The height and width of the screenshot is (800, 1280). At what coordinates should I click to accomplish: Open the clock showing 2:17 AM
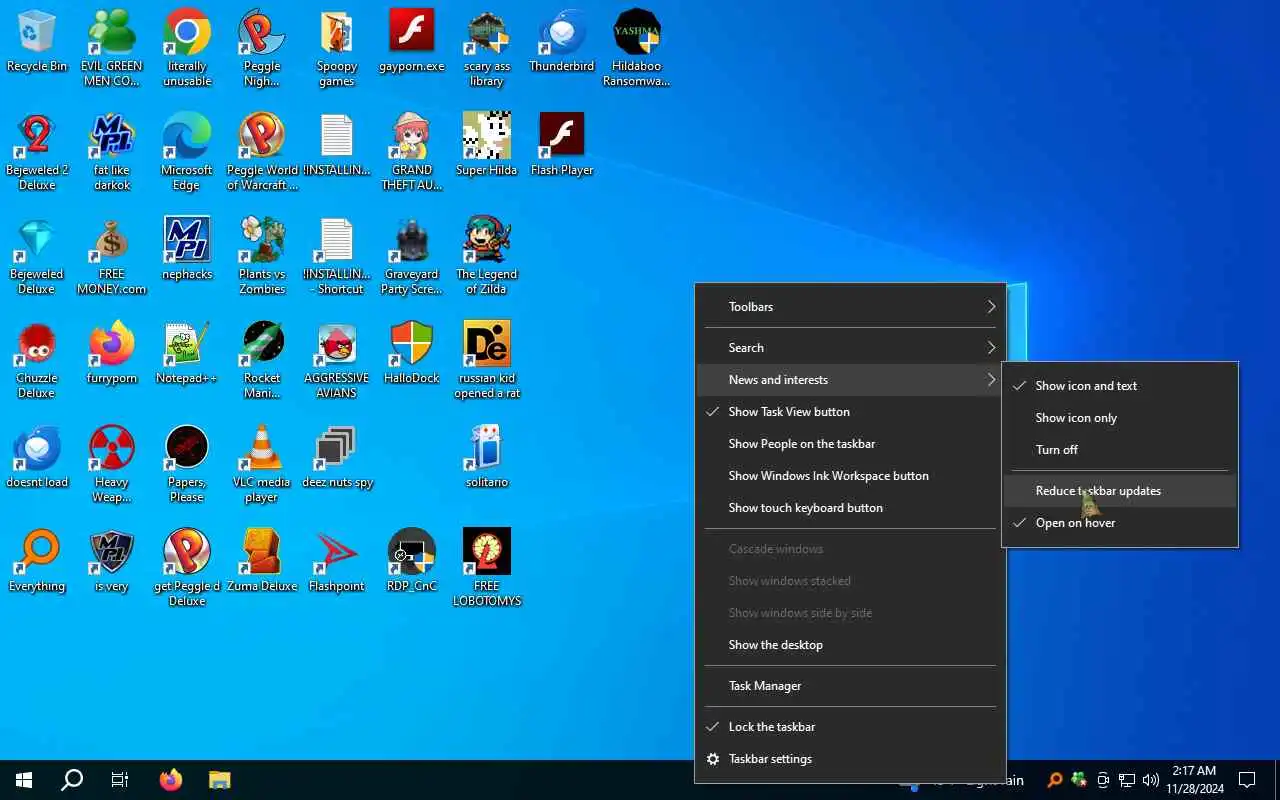(x=1194, y=780)
